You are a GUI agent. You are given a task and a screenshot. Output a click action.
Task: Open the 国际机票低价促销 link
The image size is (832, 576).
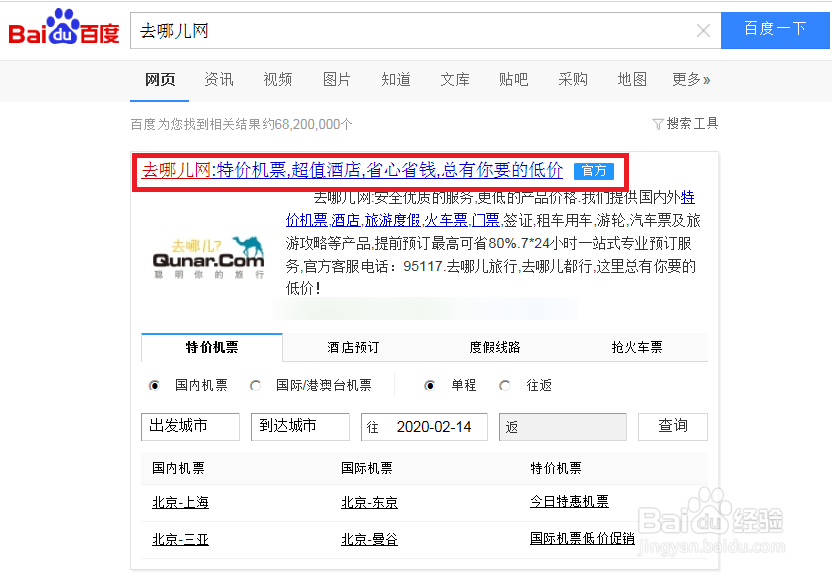(x=582, y=538)
